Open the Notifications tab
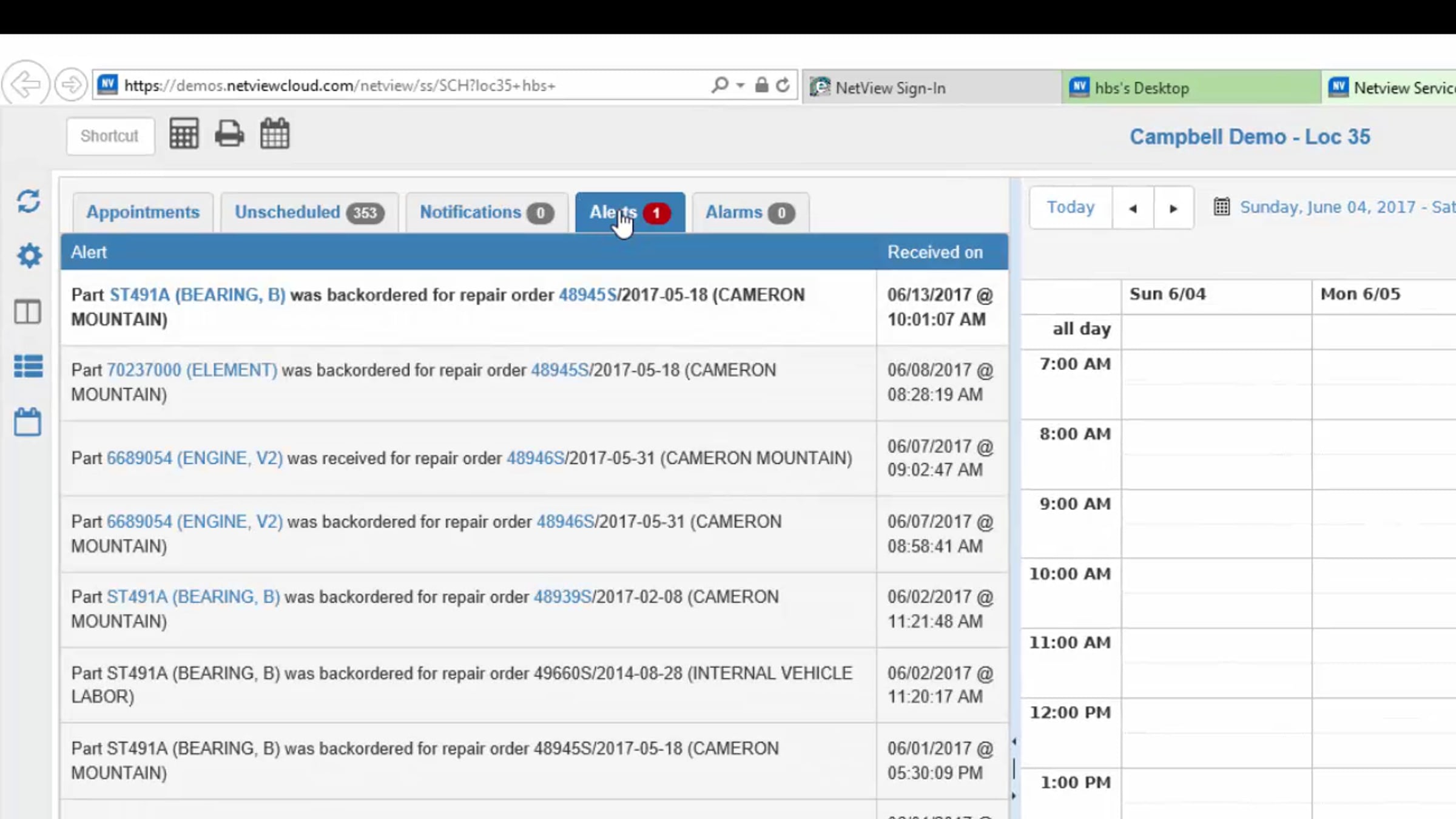This screenshot has height=819, width=1456. point(487,212)
